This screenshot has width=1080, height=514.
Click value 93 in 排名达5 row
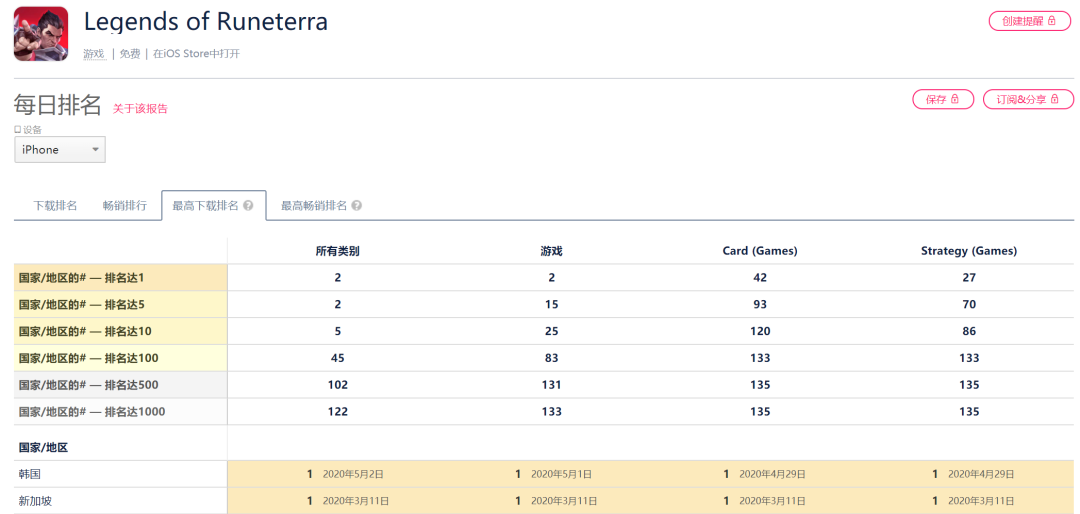click(760, 305)
